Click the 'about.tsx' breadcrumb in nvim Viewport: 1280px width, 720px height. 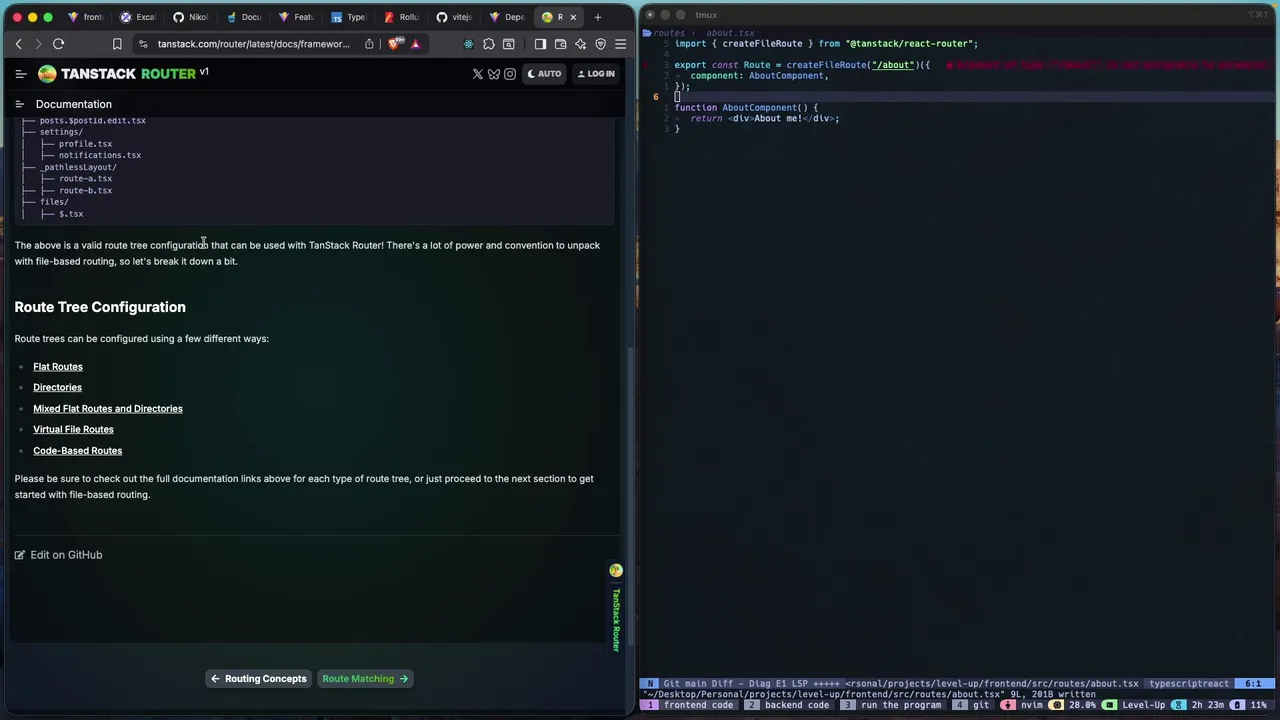(729, 33)
